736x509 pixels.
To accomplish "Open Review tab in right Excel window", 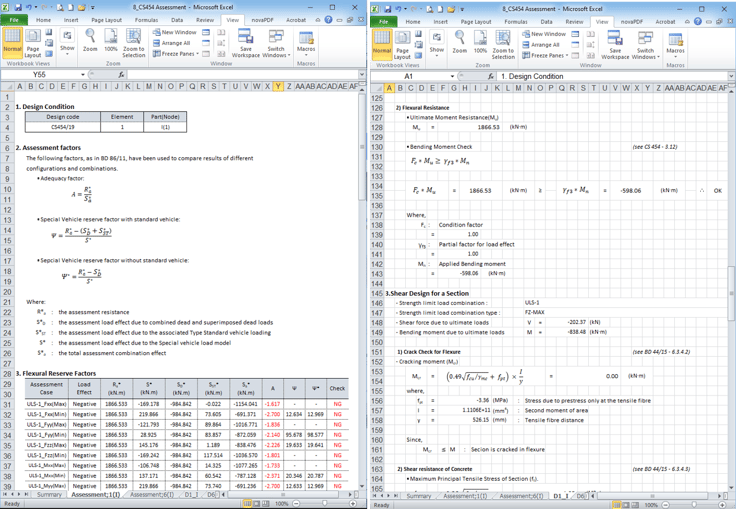I will pyautogui.click(x=574, y=22).
